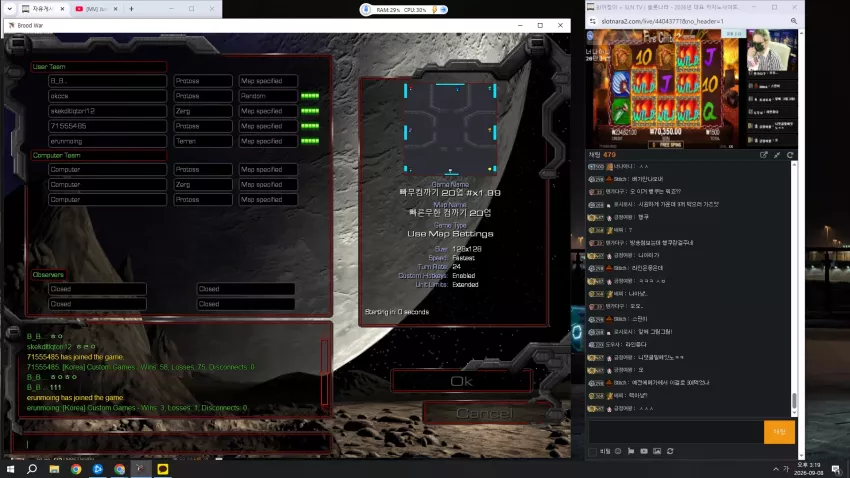Screen dimensions: 850x478
Task: Click Ok button in Brood War lobby
Action: (461, 382)
